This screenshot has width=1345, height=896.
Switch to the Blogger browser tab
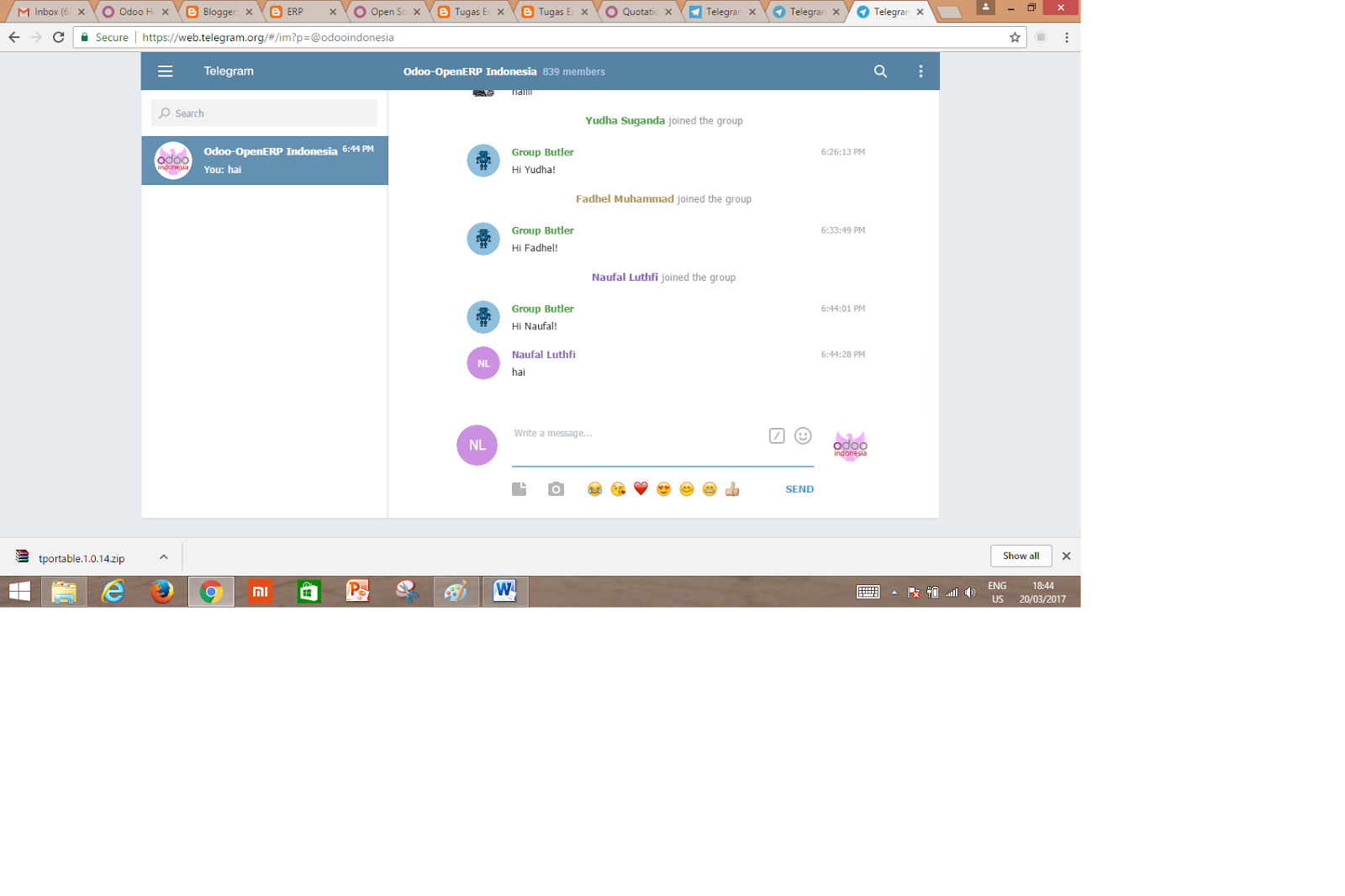tap(219, 12)
